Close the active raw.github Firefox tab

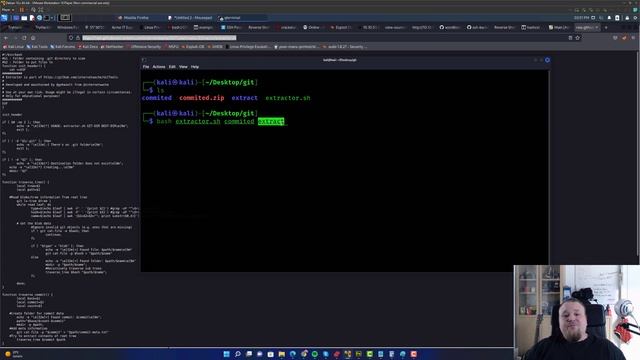click(597, 27)
